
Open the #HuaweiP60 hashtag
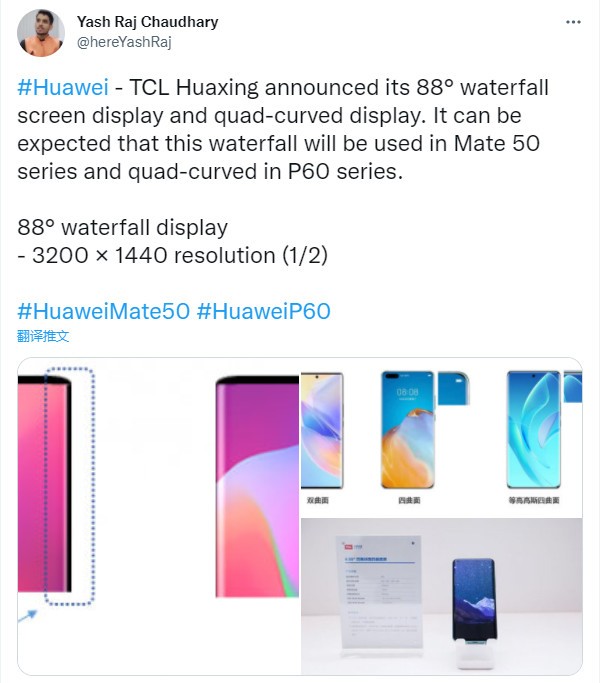[x=264, y=311]
